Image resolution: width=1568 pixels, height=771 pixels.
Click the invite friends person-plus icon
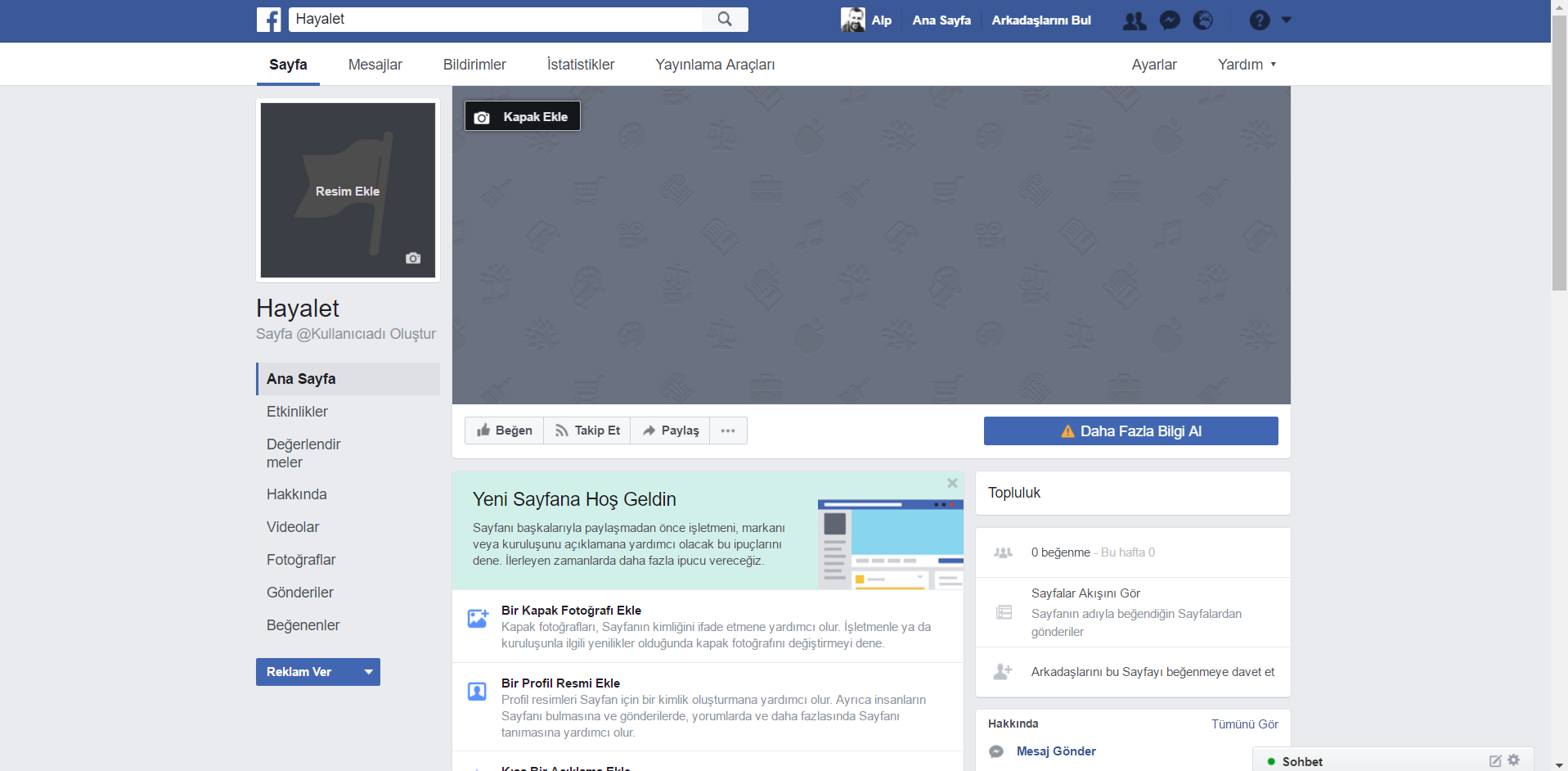(1003, 672)
